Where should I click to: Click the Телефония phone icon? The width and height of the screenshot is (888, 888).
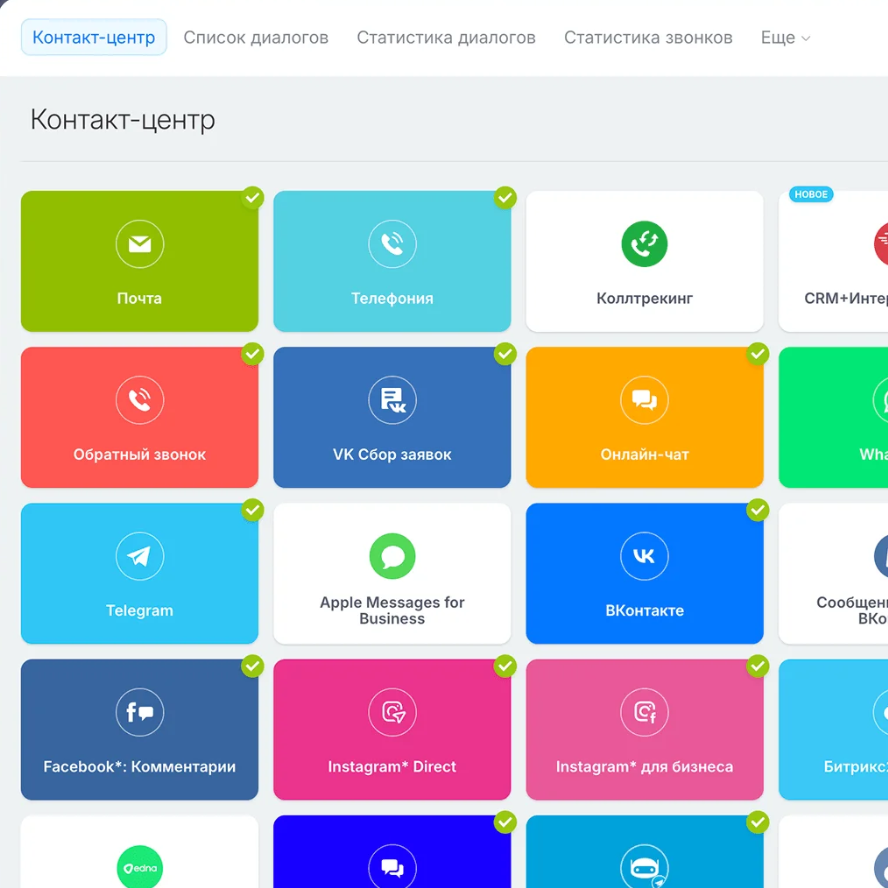click(392, 244)
